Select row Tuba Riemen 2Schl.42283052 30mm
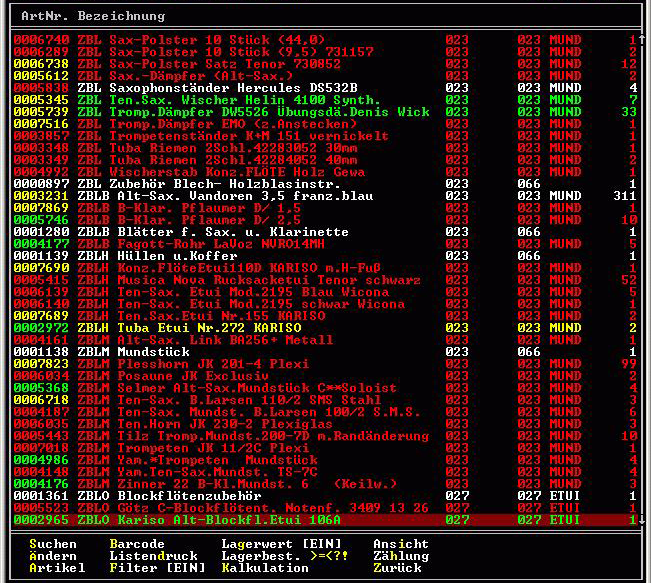The height and width of the screenshot is (583, 651). click(325, 148)
